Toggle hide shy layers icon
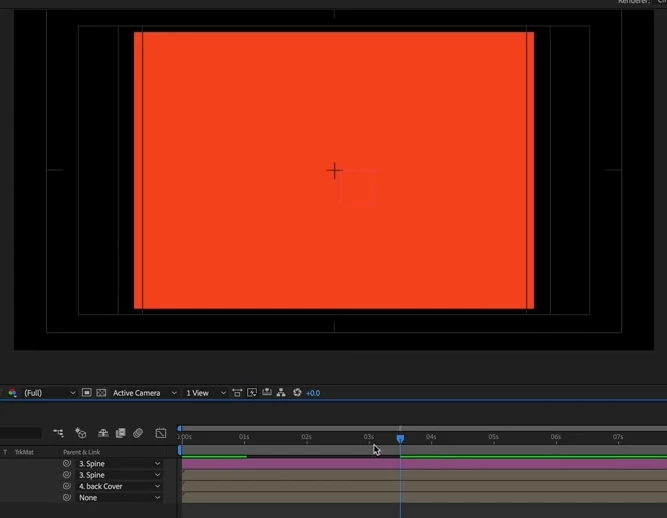The height and width of the screenshot is (518, 667). click(x=103, y=433)
